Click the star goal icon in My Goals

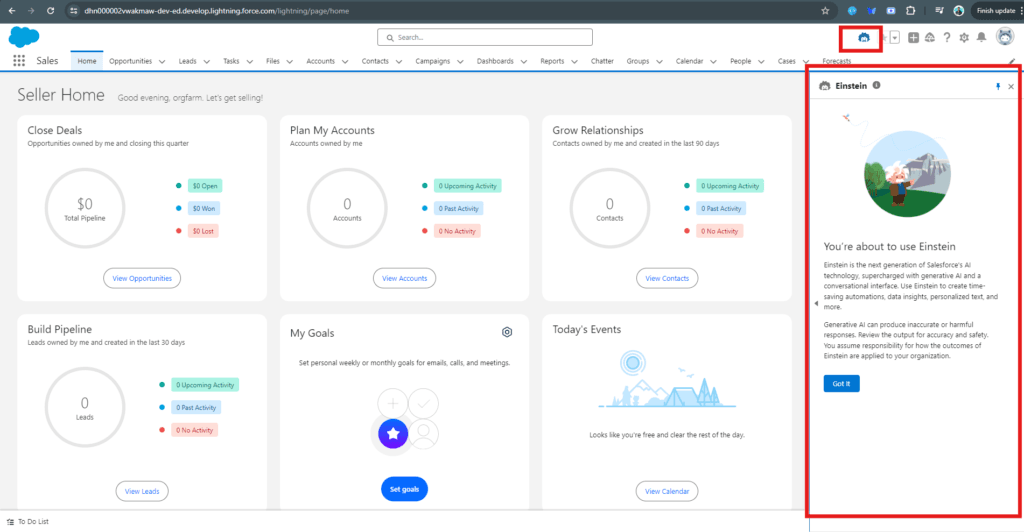[393, 433]
